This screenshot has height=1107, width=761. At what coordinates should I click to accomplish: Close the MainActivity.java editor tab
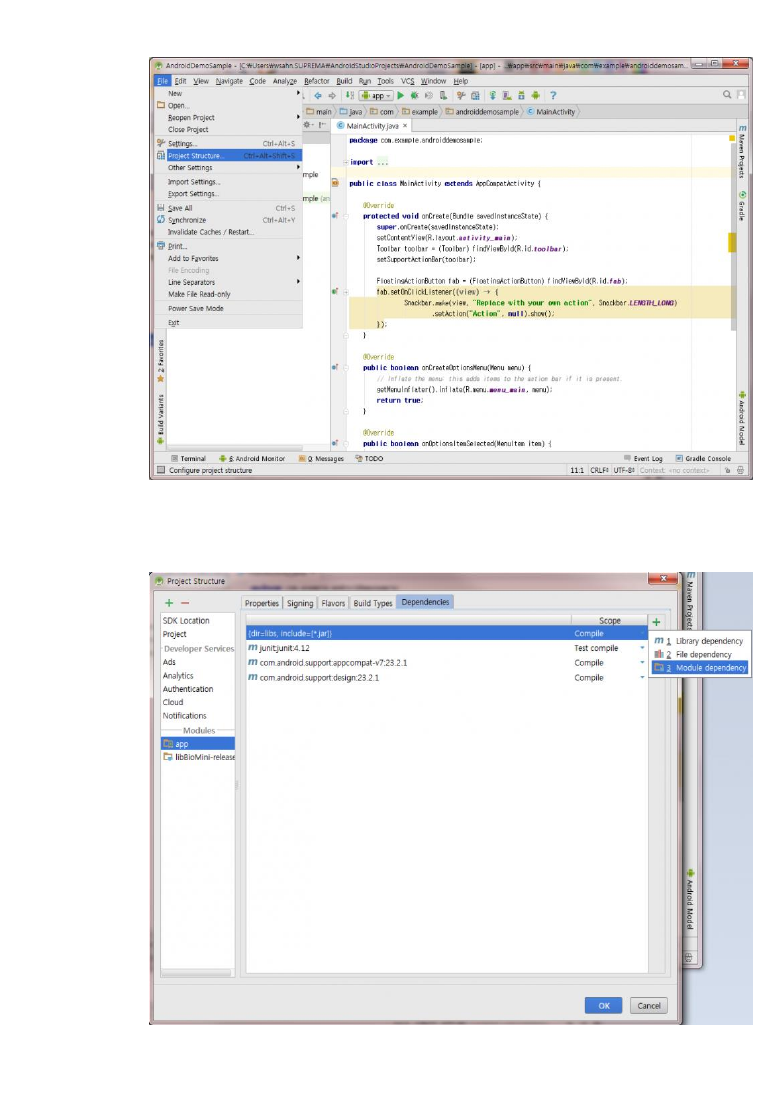pos(405,126)
